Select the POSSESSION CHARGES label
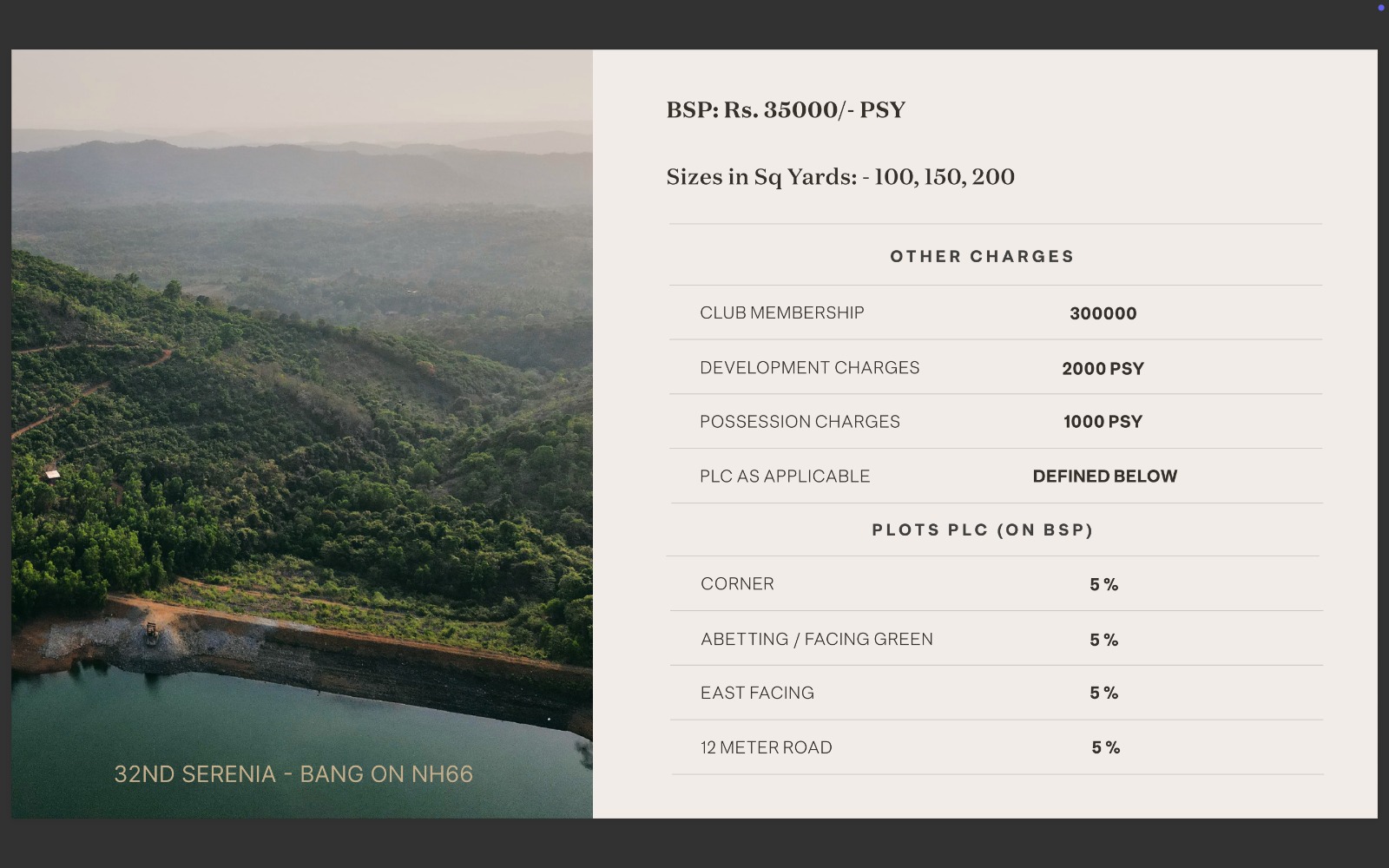This screenshot has height=868, width=1389. click(800, 422)
